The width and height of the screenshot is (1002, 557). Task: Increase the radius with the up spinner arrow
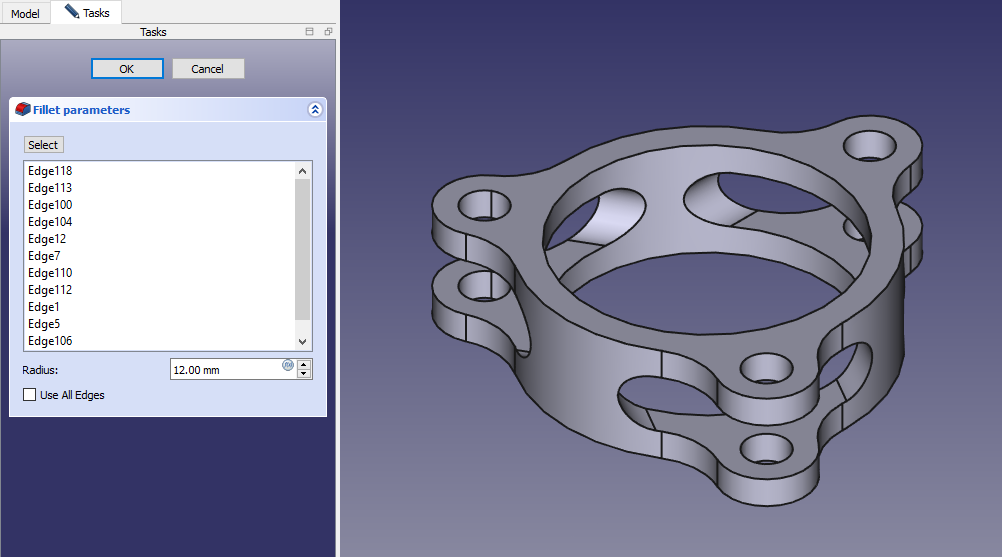(304, 364)
